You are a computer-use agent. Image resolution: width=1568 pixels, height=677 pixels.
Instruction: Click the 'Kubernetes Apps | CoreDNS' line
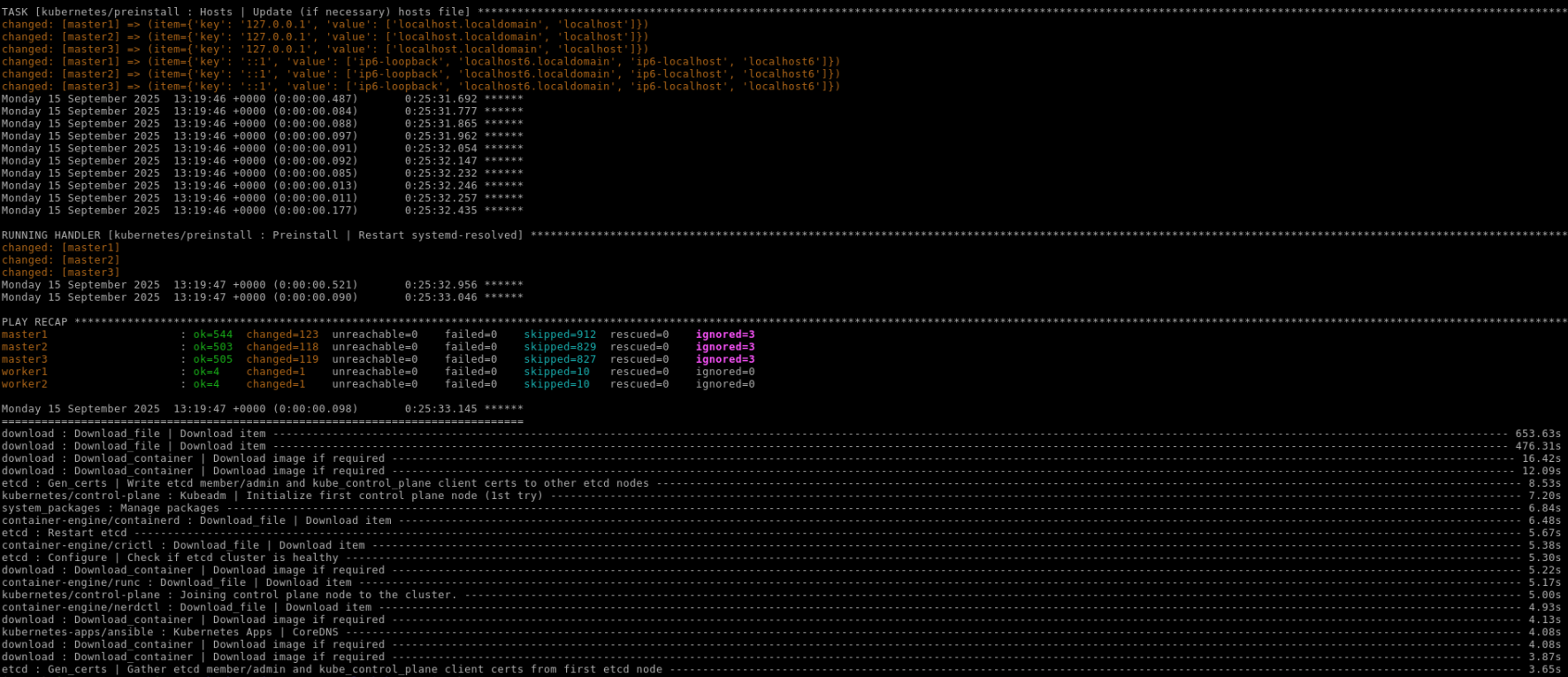781,632
